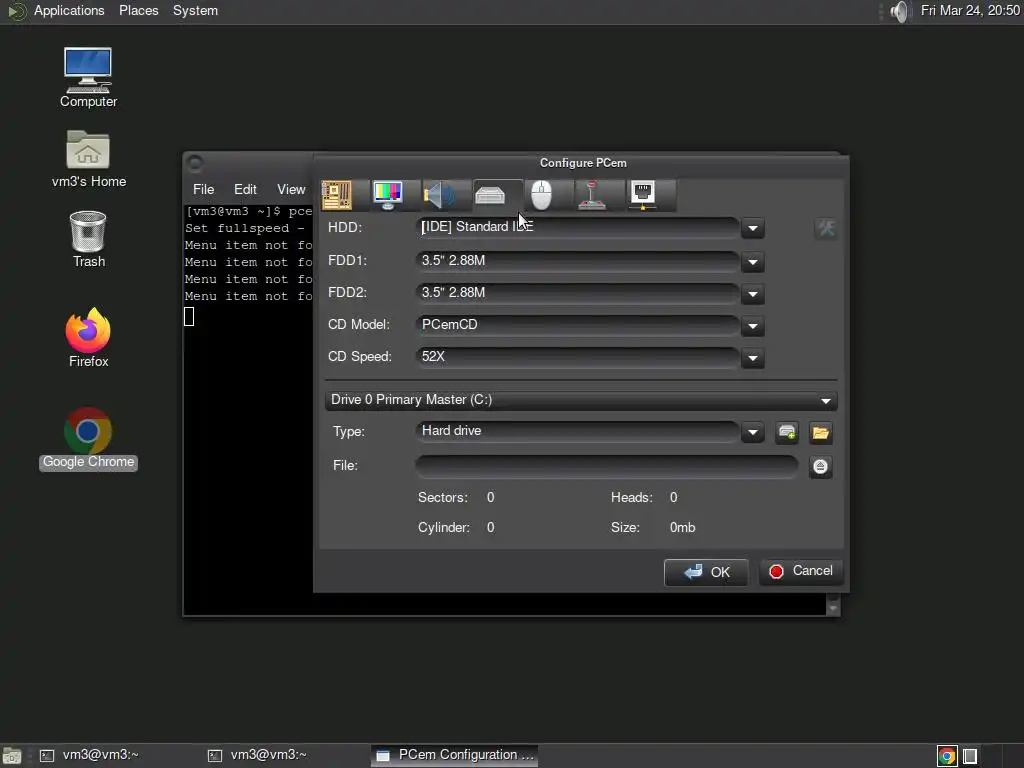Open the terminal View menu
The image size is (1024, 768).
pos(291,189)
